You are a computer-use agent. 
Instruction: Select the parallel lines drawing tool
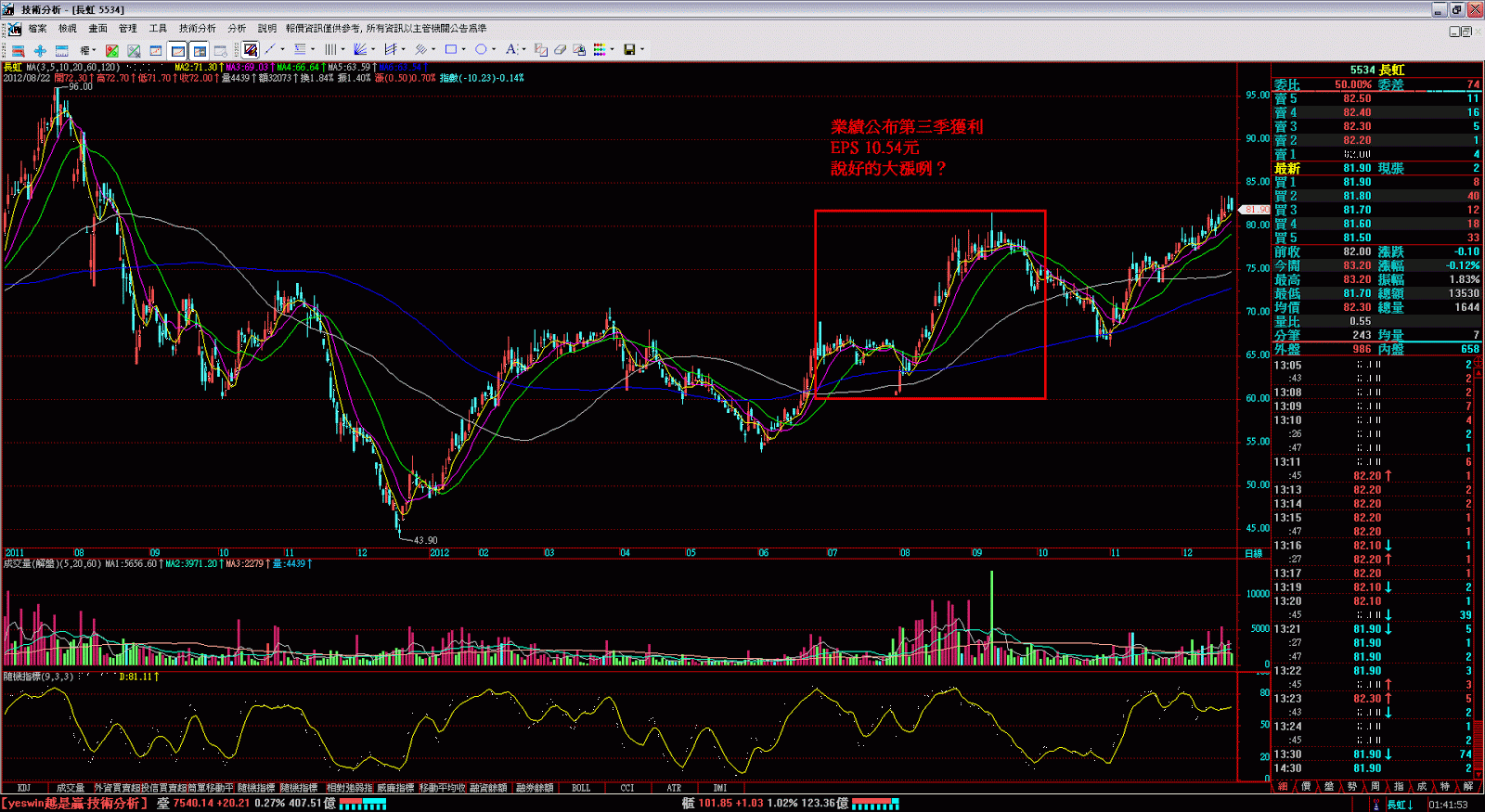[x=420, y=50]
